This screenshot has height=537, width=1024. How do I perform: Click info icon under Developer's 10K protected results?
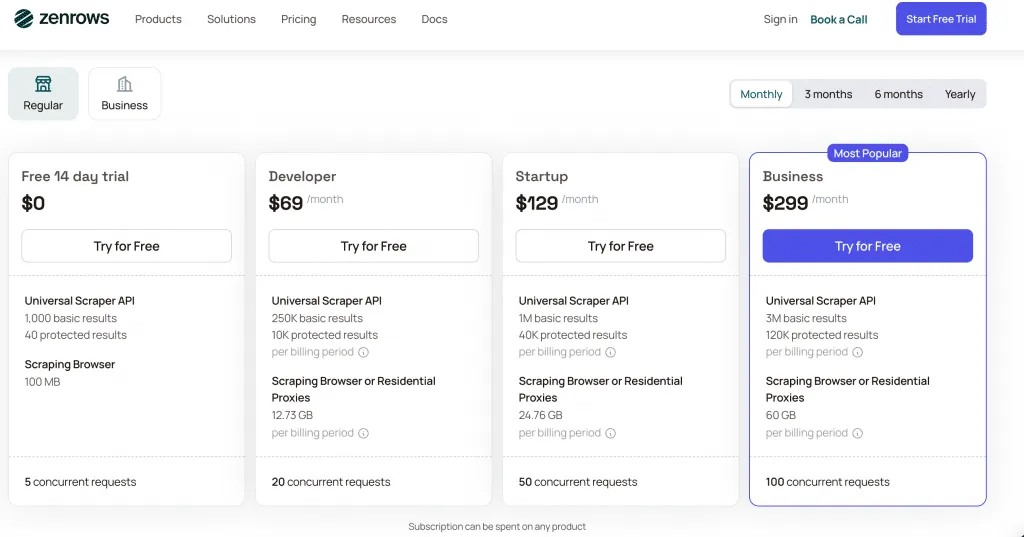click(x=364, y=352)
